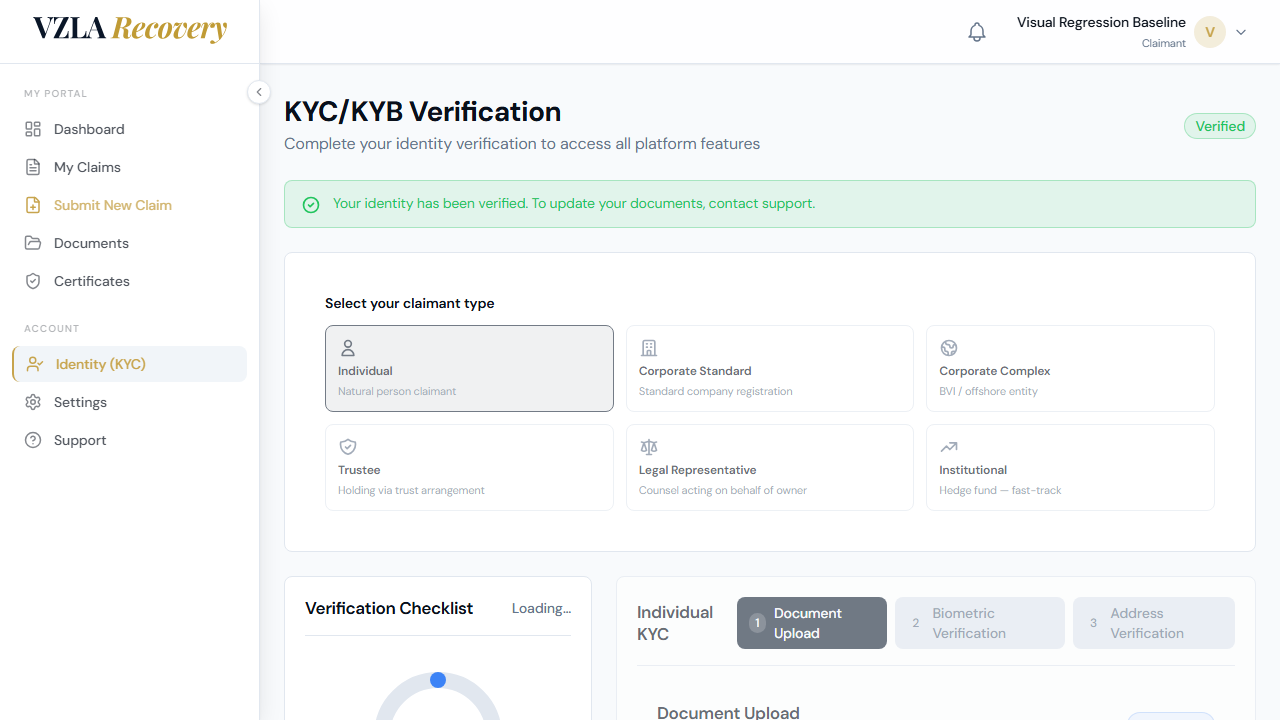This screenshot has width=1280, height=720.
Task: Select Identity (KYC) in sidebar
Action: click(x=129, y=364)
